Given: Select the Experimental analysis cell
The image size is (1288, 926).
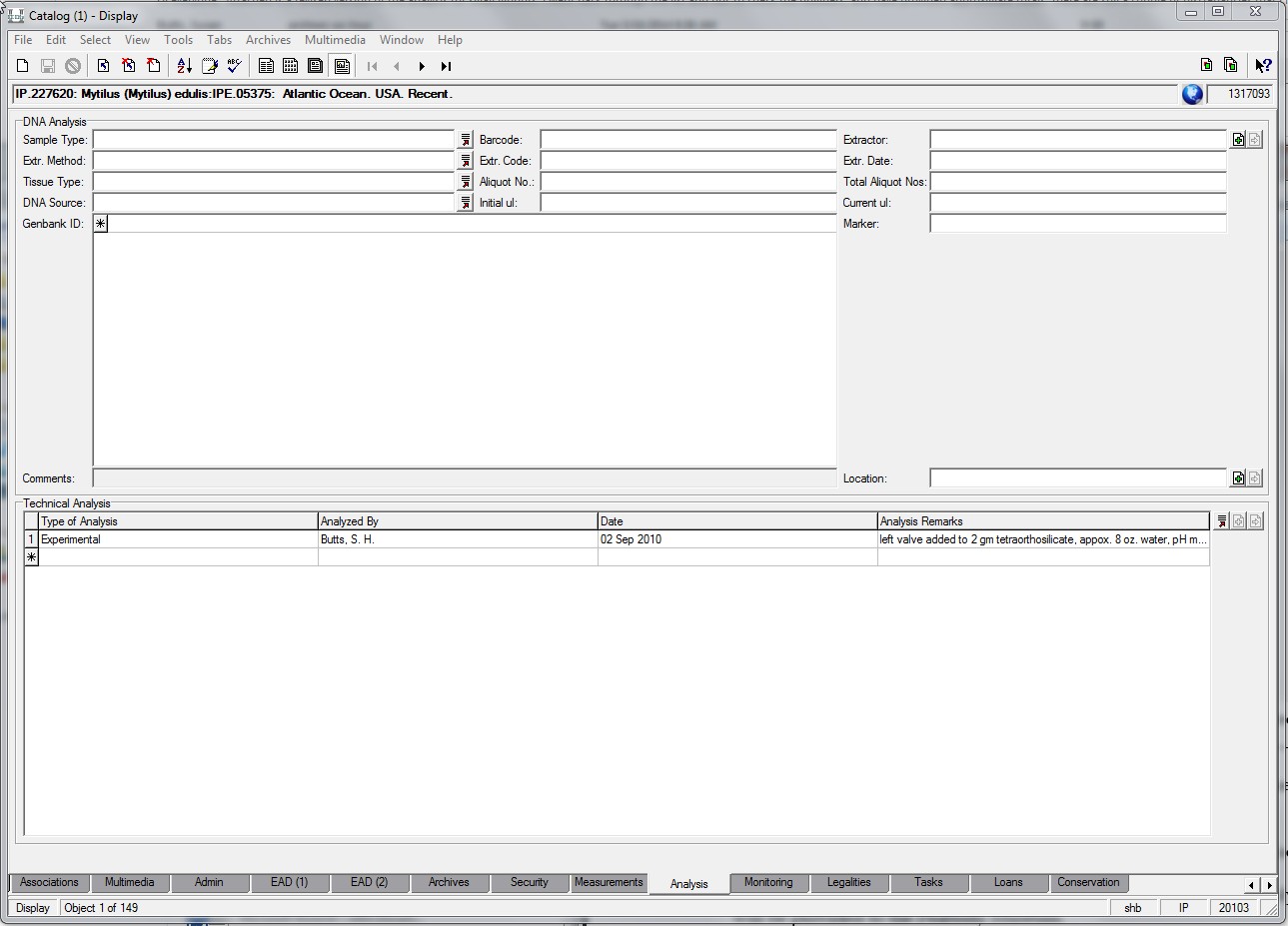Looking at the screenshot, I should 178,539.
